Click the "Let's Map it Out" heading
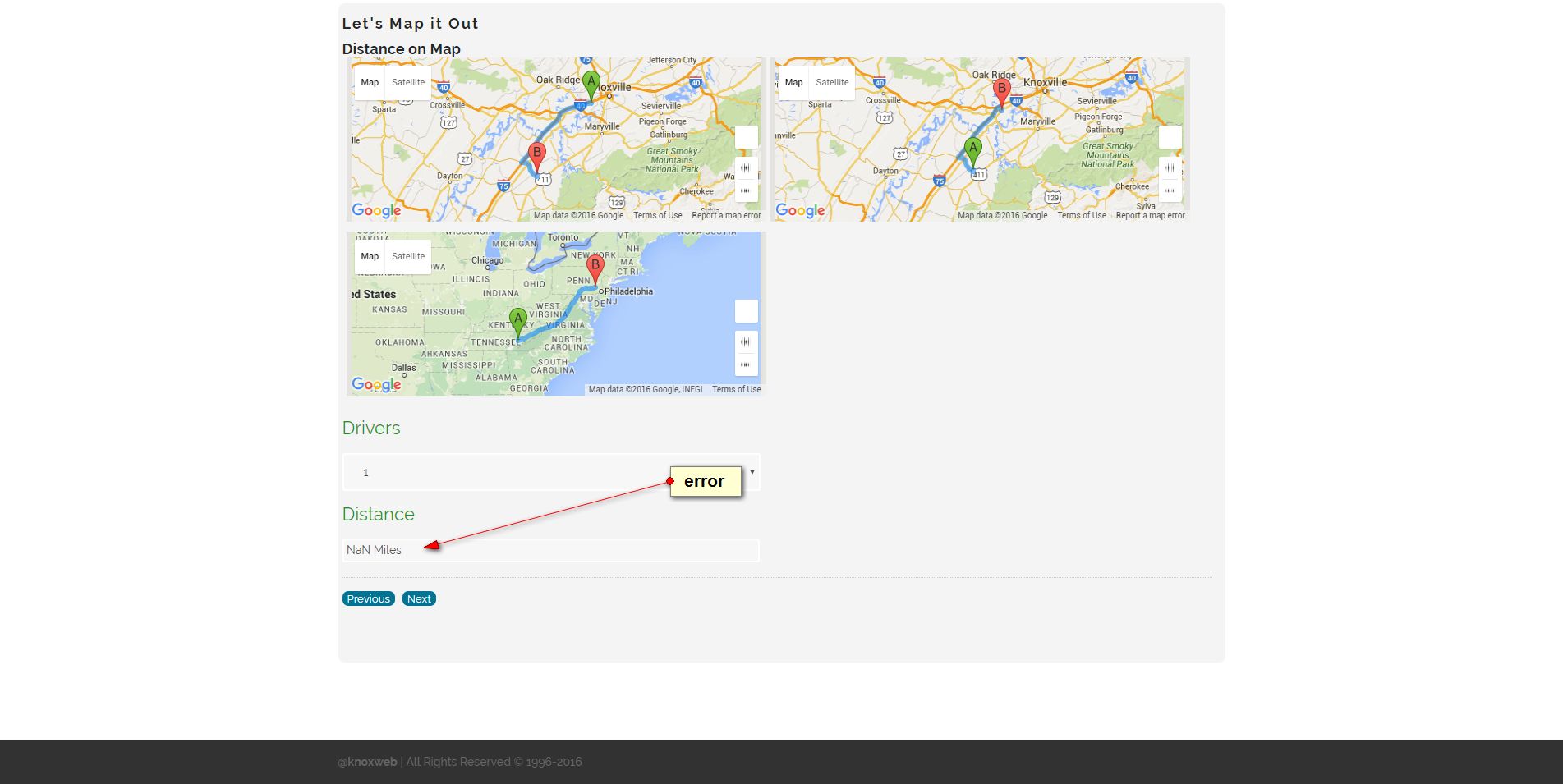The width and height of the screenshot is (1563, 784). 410,24
